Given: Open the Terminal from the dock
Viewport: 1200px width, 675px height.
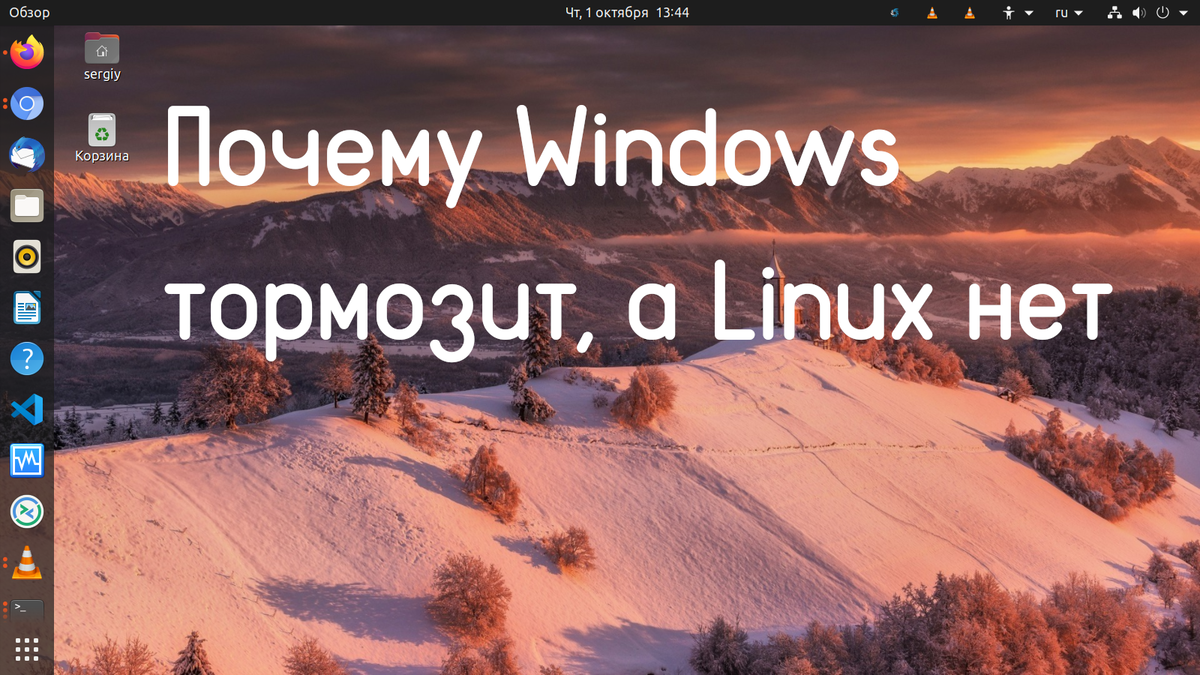Looking at the screenshot, I should [27, 608].
